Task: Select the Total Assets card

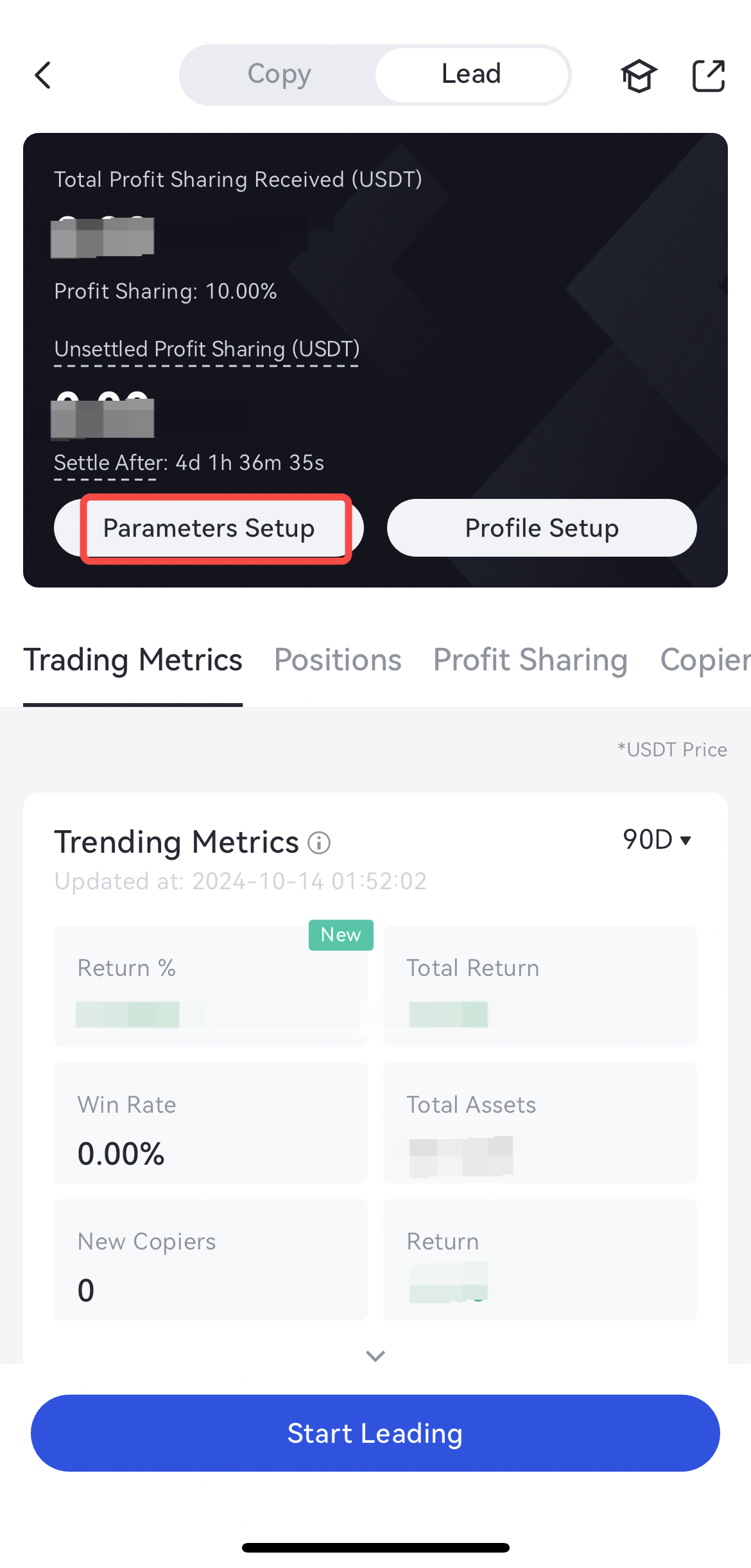Action: [x=540, y=1122]
